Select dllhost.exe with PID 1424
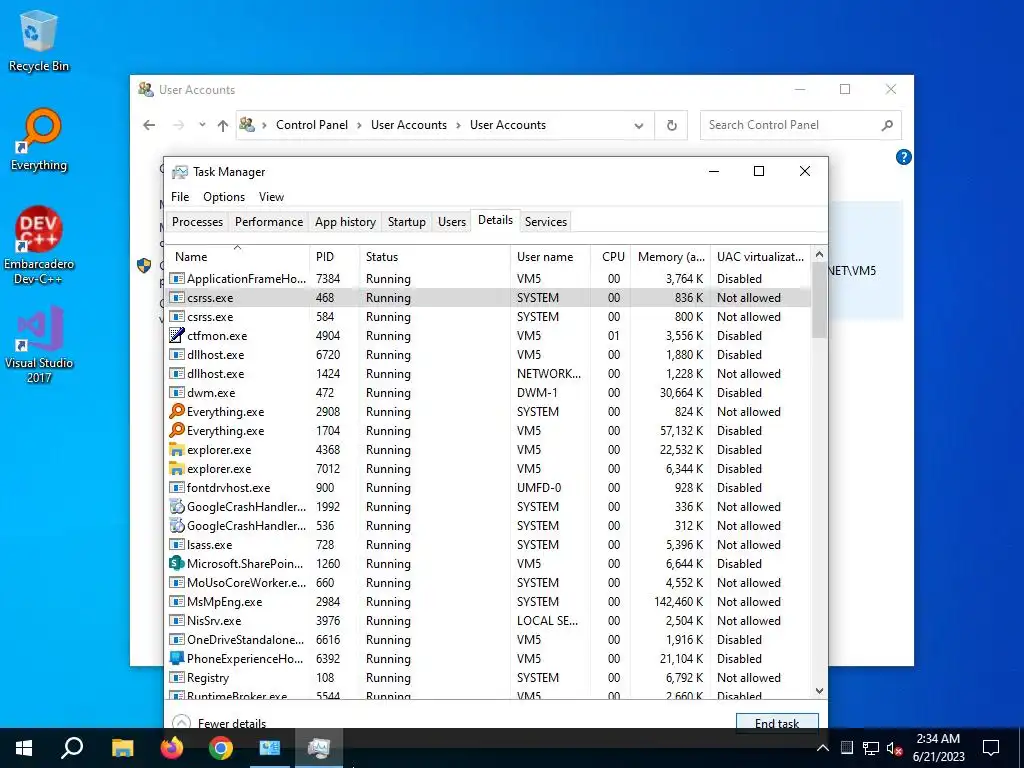 coord(488,374)
